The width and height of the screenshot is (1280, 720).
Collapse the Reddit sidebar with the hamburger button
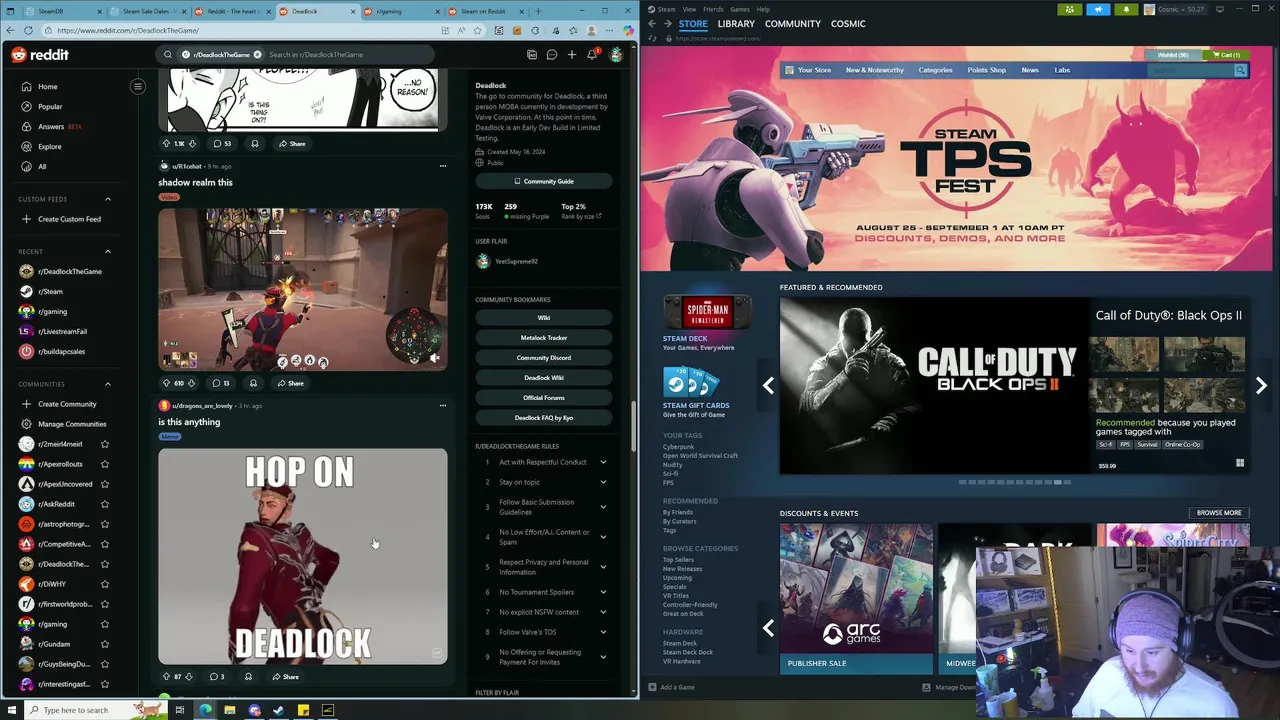coord(138,87)
